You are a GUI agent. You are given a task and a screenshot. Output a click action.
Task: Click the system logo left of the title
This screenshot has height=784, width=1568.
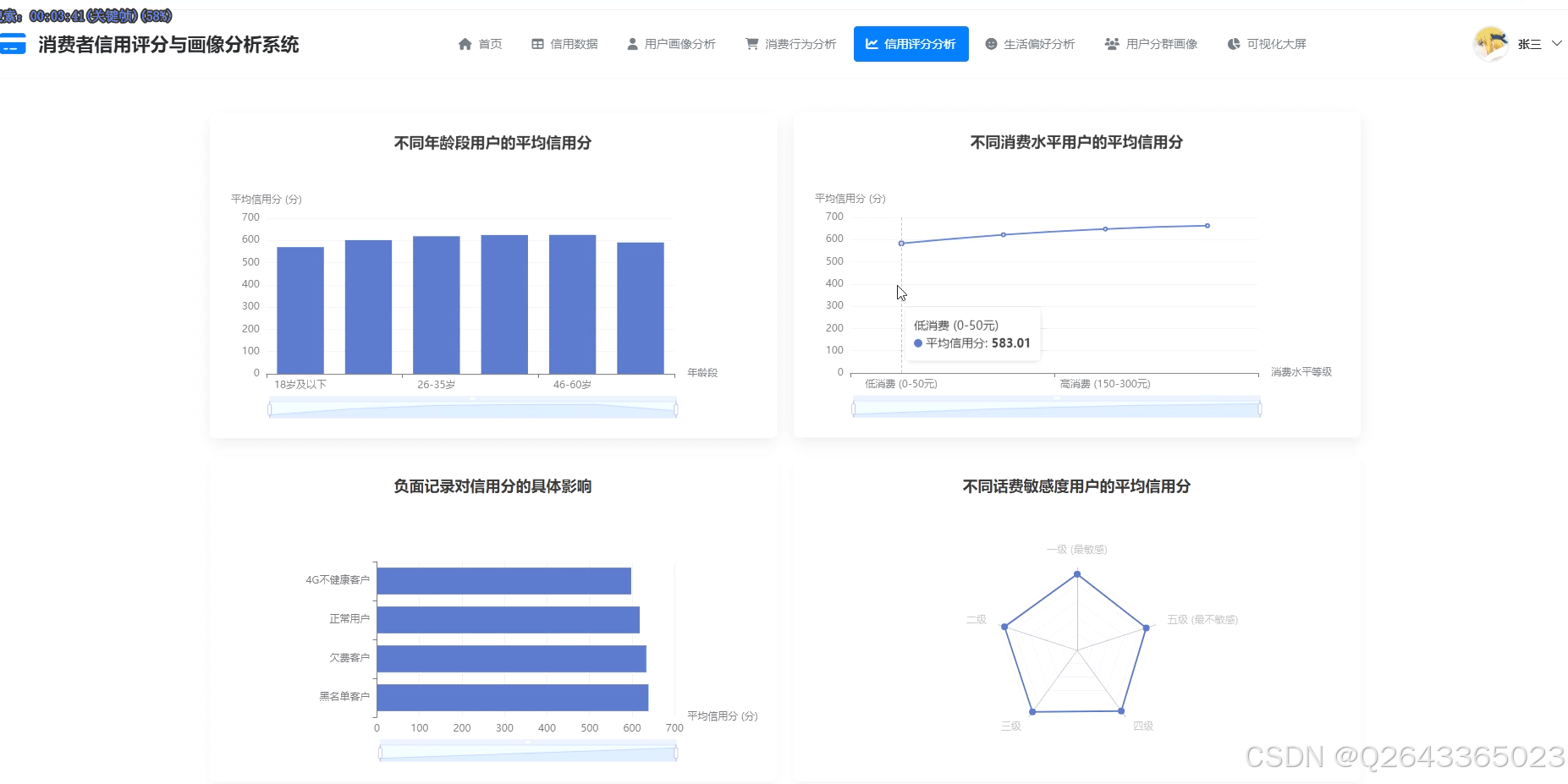[x=14, y=44]
